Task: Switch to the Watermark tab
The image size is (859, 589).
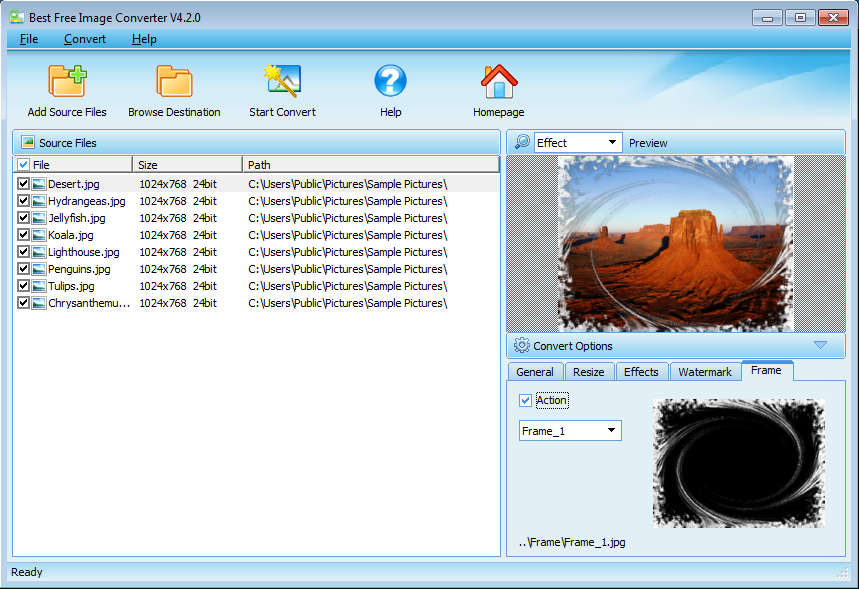Action: coord(705,372)
